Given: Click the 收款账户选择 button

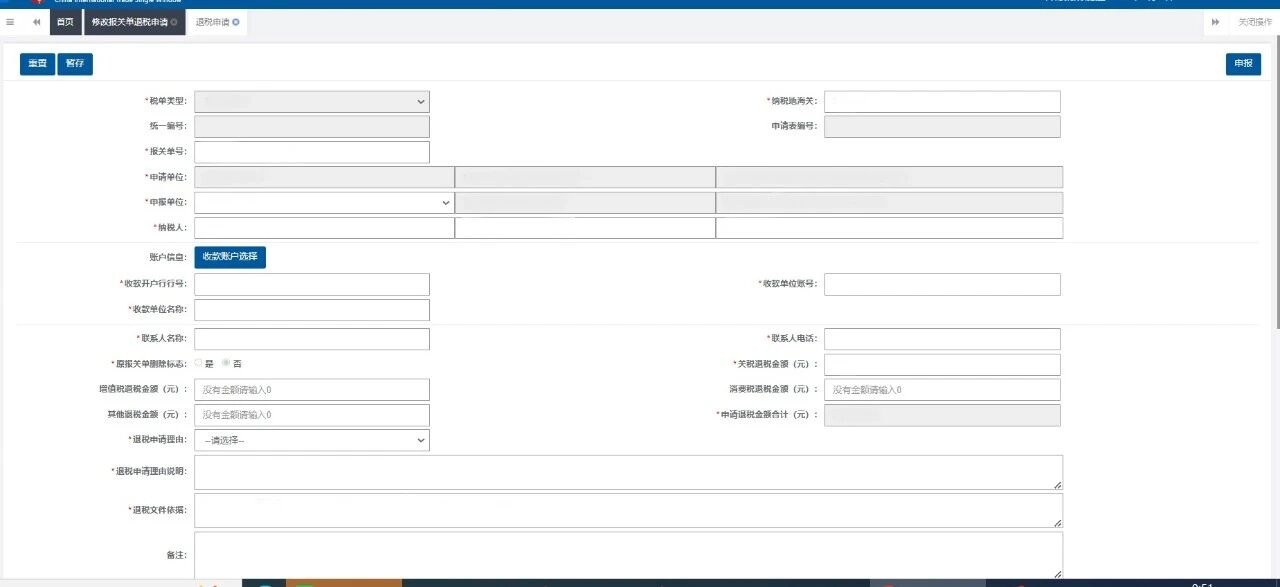Looking at the screenshot, I should [230, 257].
